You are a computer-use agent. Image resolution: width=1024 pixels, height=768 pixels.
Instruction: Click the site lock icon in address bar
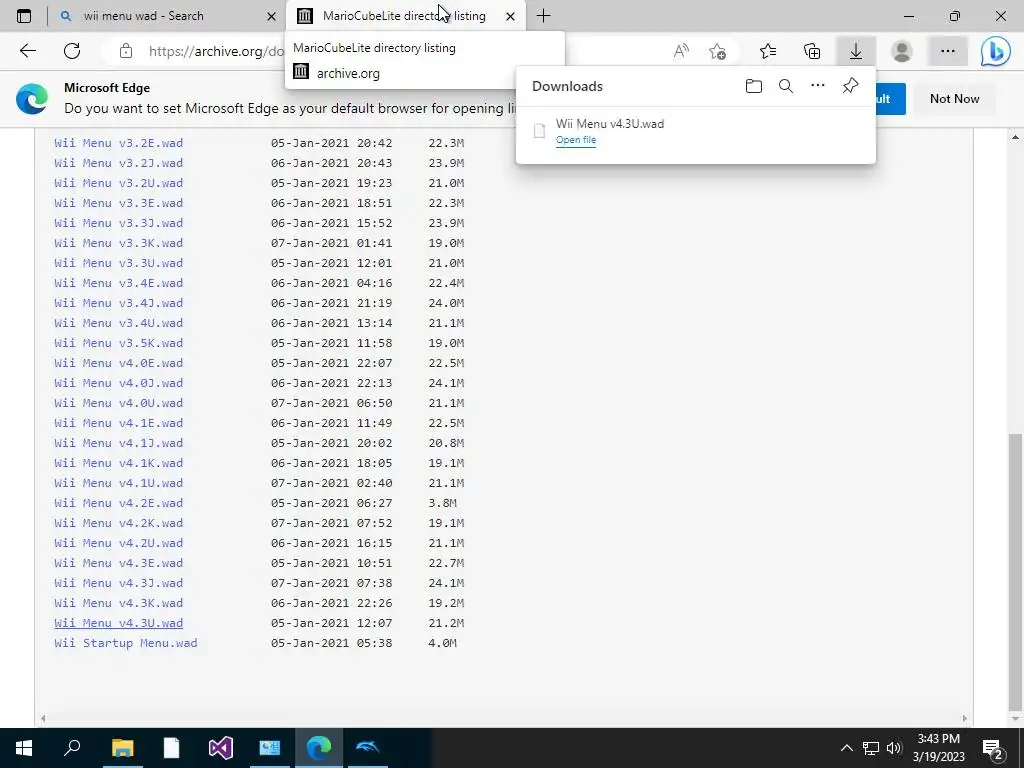click(x=126, y=51)
